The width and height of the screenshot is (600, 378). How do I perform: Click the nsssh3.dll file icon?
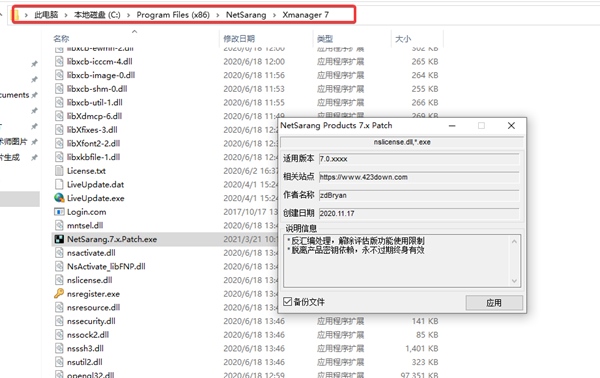click(x=59, y=348)
